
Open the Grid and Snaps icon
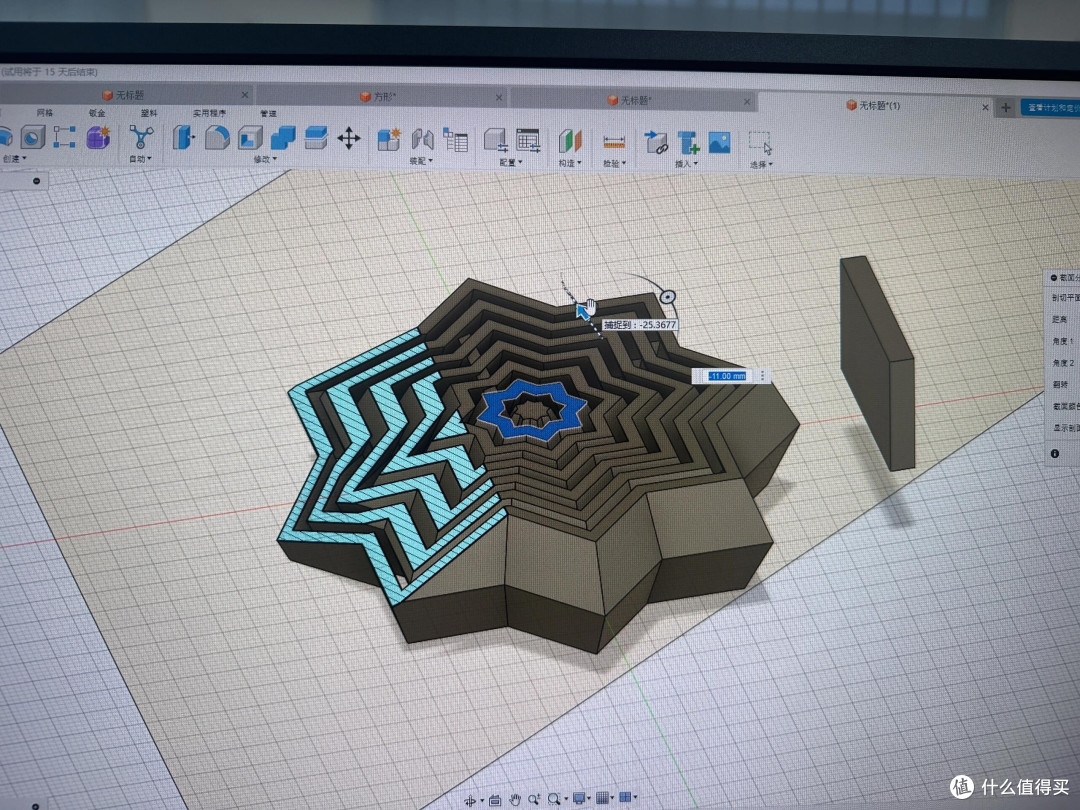coord(602,797)
